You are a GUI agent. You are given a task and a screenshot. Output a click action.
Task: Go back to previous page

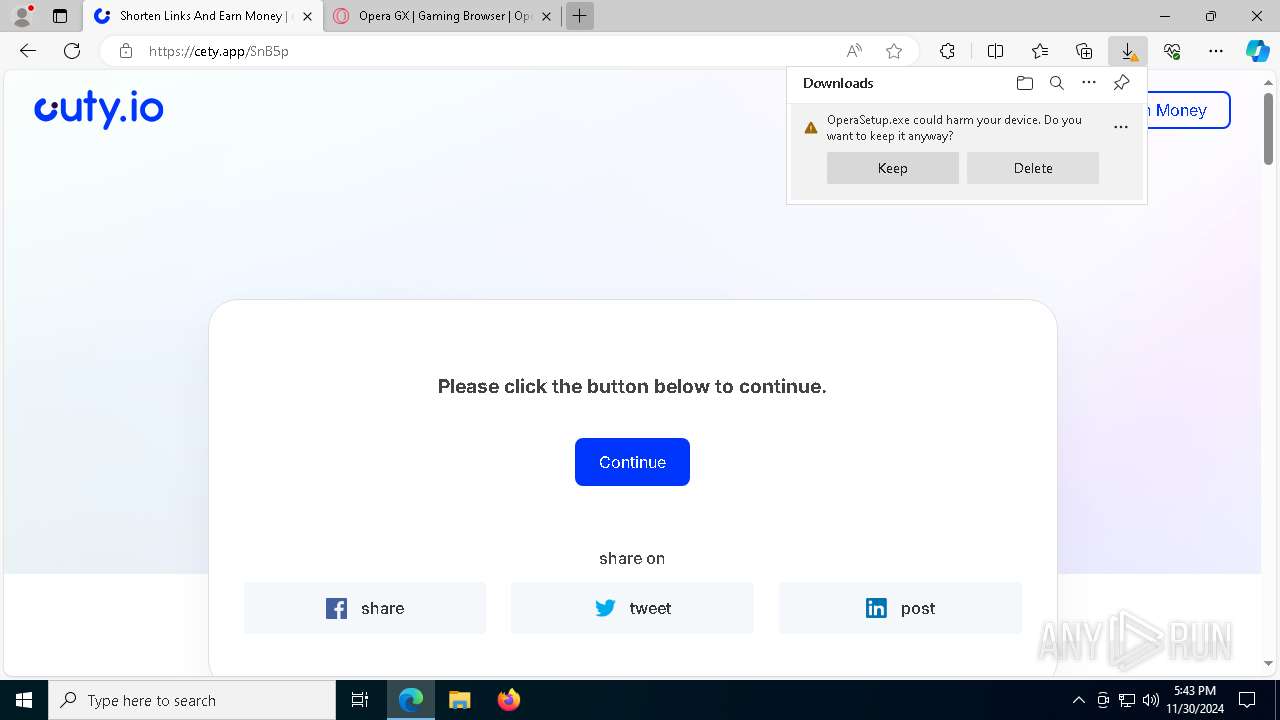click(x=28, y=51)
